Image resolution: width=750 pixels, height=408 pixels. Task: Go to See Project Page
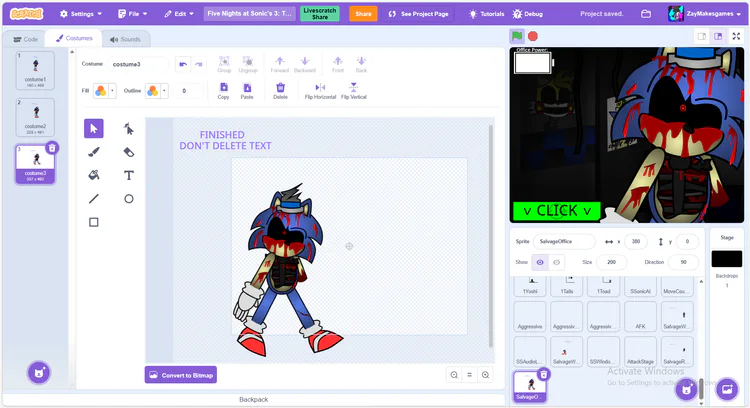[419, 14]
